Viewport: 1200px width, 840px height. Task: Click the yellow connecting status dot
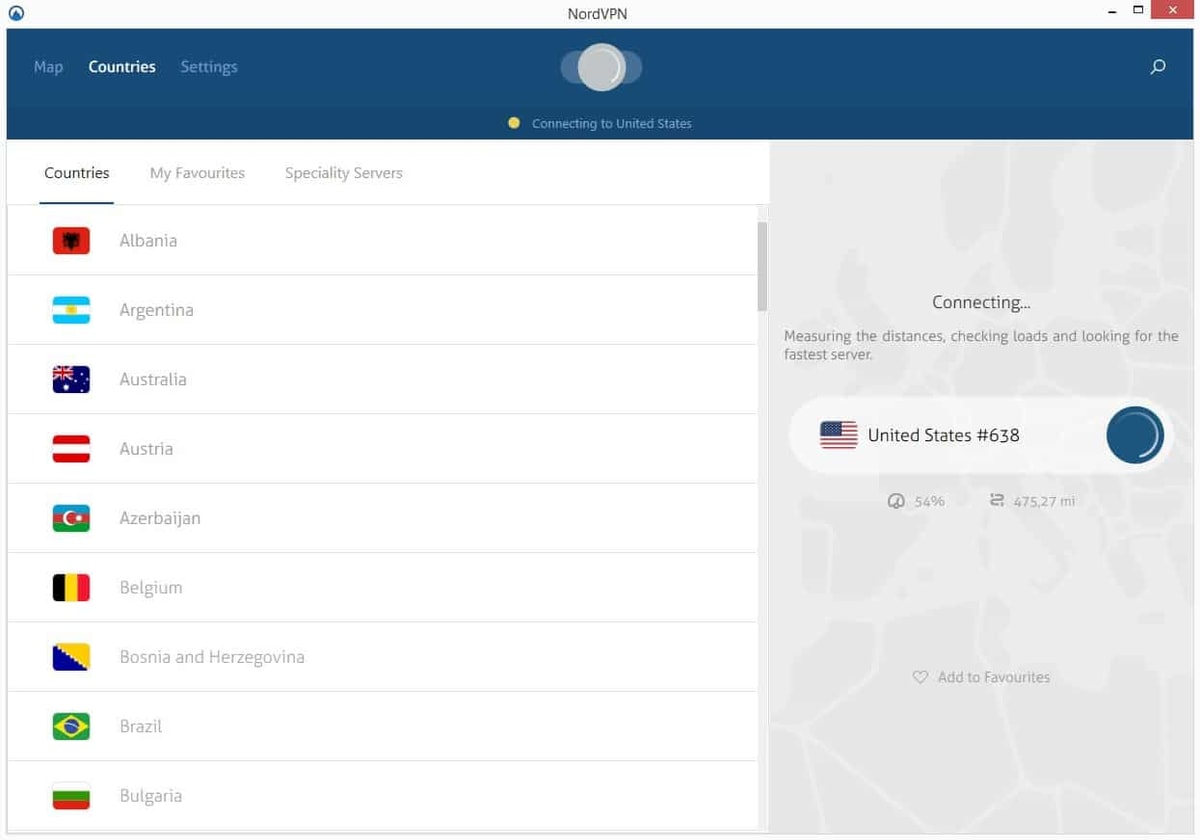pos(514,123)
